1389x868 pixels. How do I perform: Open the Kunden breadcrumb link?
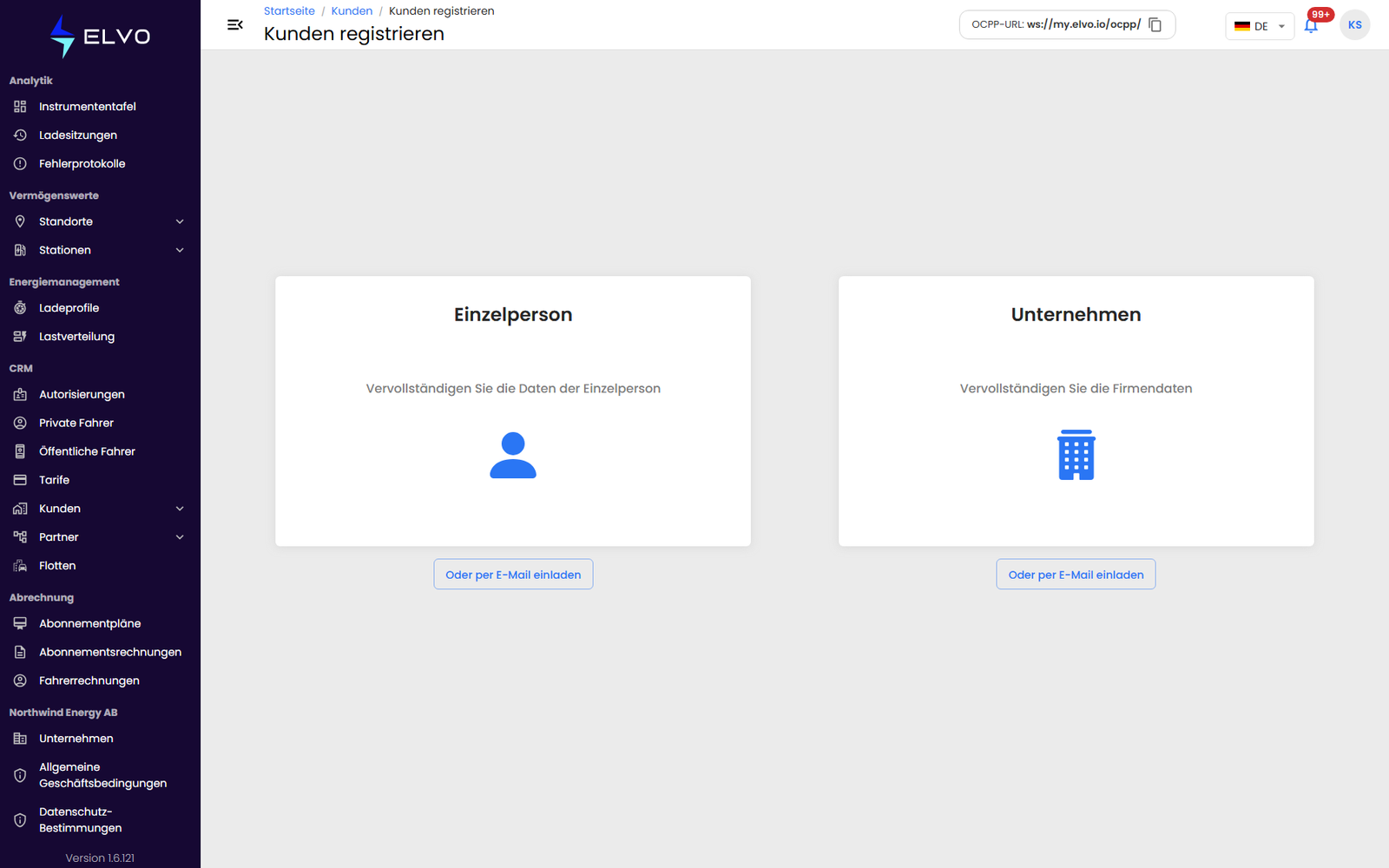click(x=352, y=11)
